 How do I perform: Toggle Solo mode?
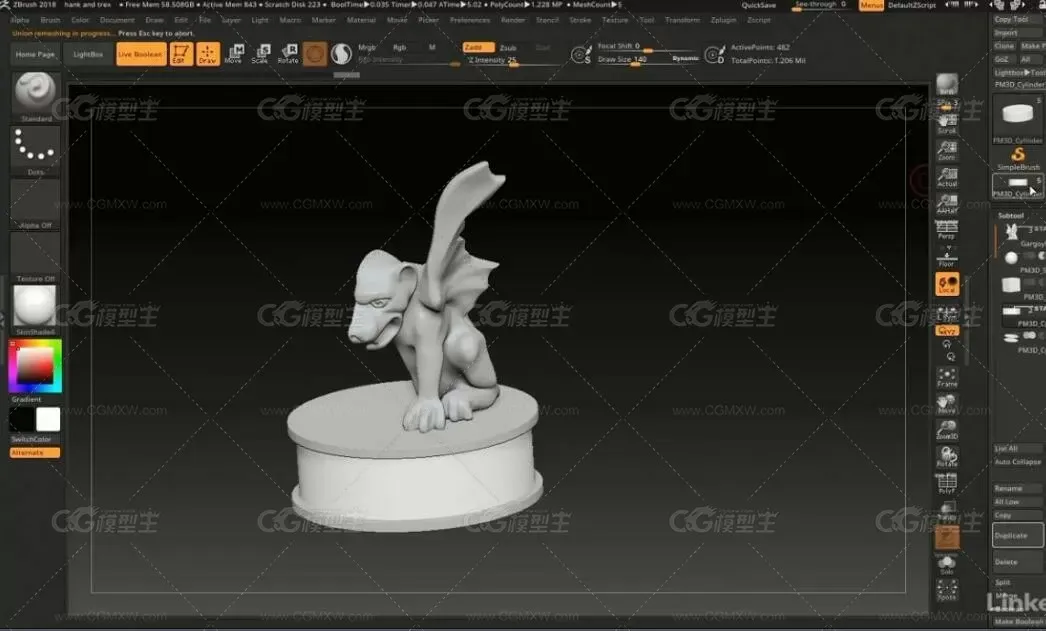(x=947, y=565)
